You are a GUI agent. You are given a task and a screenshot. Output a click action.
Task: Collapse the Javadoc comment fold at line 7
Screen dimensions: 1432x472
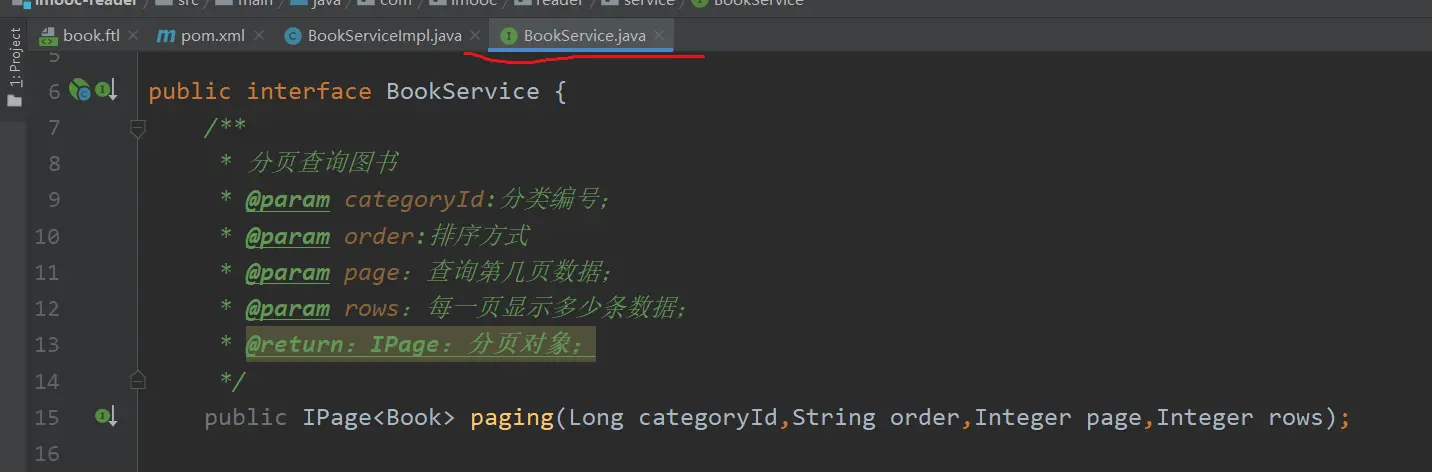tap(138, 128)
